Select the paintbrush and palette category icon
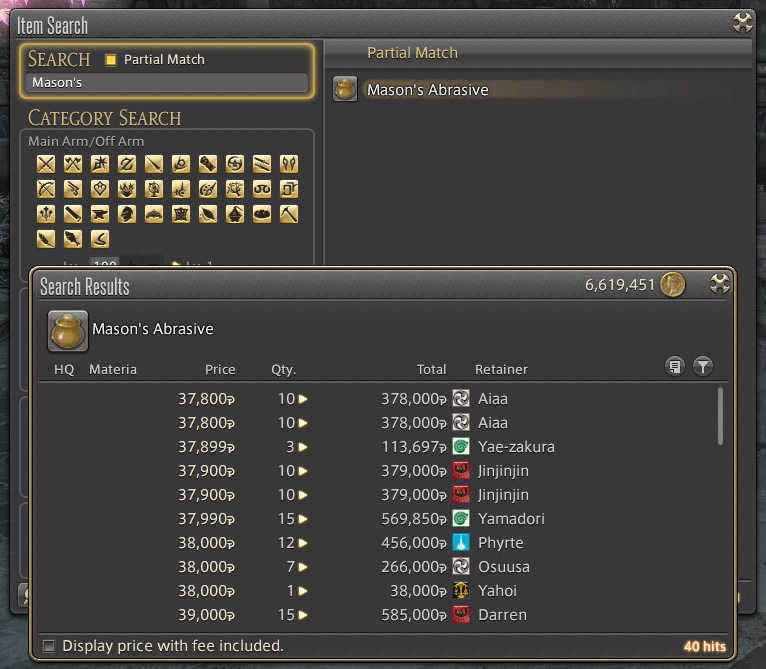 [x=208, y=189]
